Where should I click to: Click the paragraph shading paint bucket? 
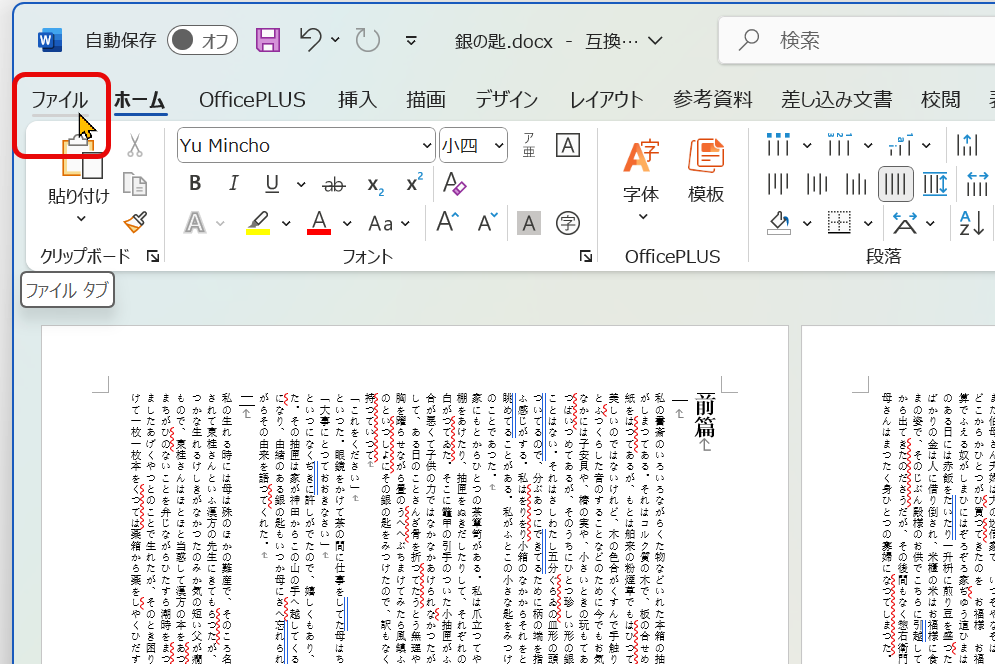pyautogui.click(x=779, y=223)
